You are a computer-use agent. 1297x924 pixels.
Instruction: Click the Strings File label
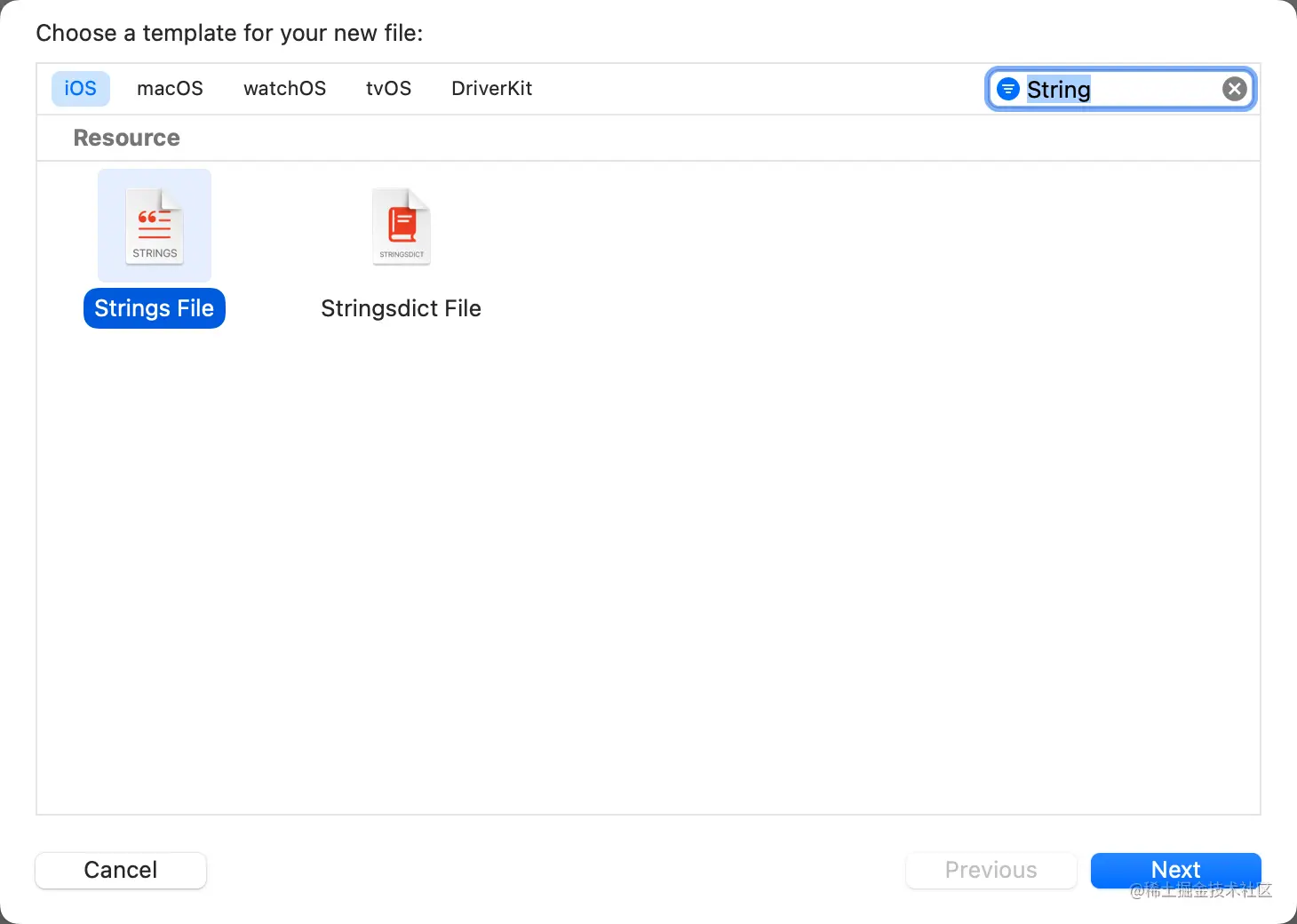[155, 308]
